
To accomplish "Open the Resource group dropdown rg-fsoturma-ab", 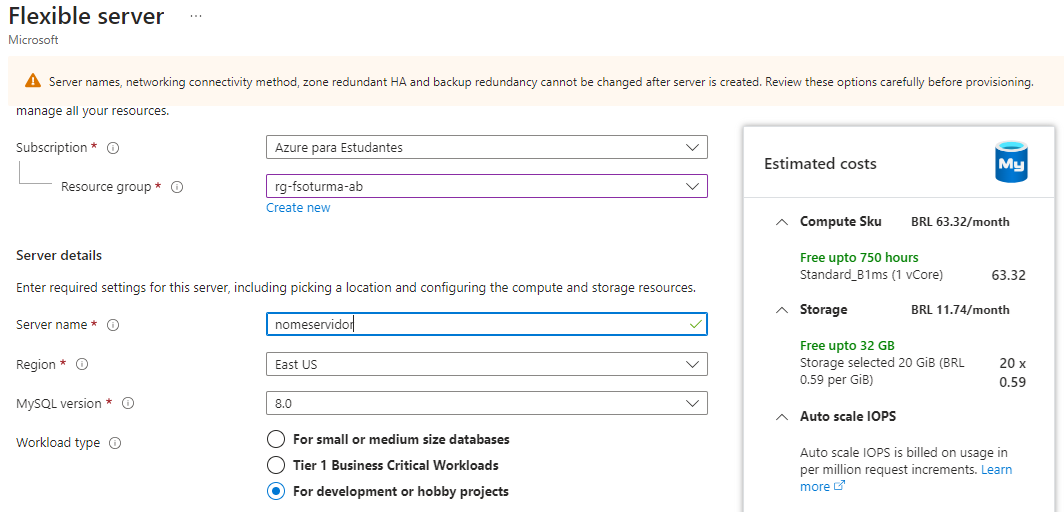I will pos(487,186).
